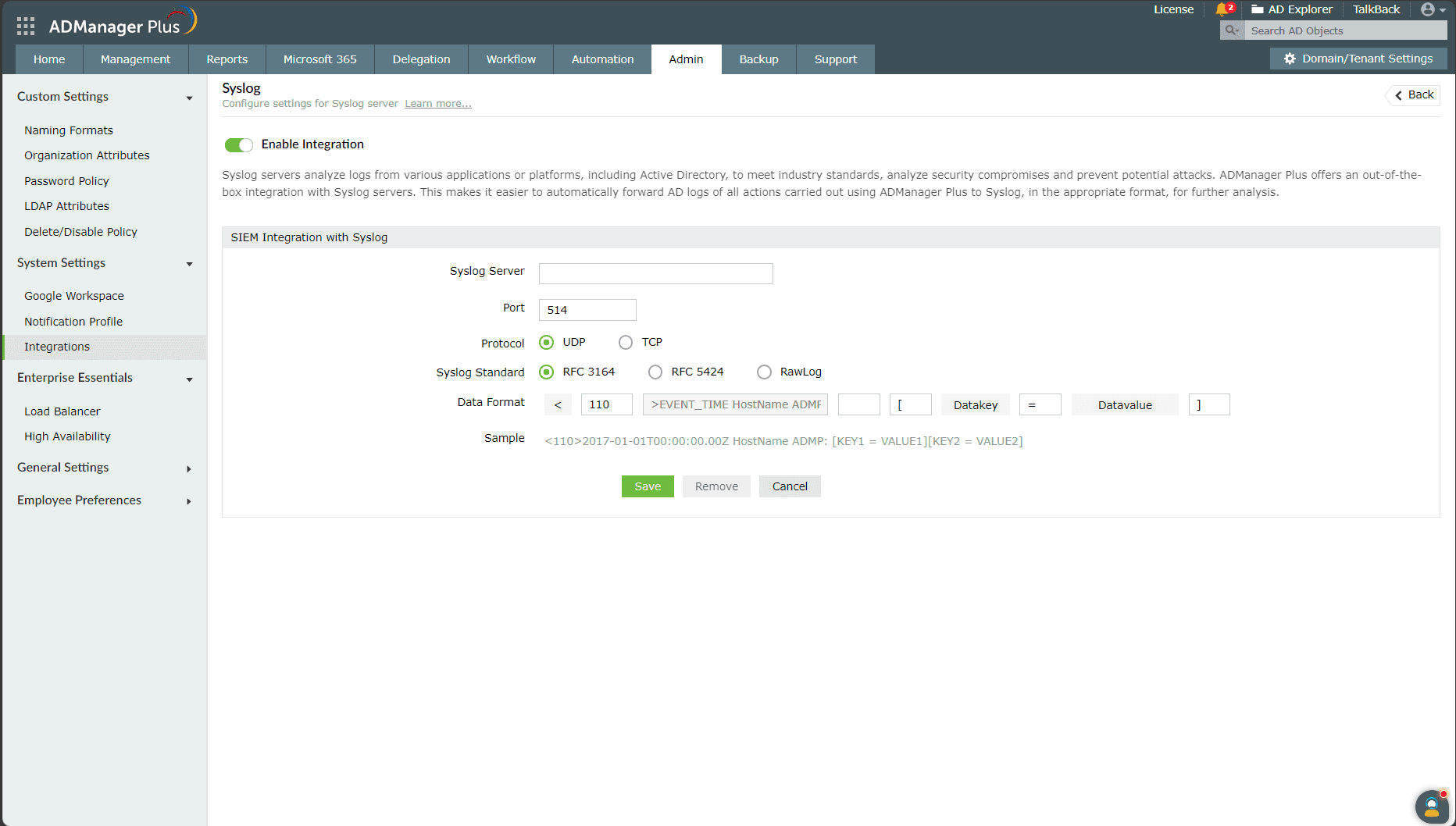Open LDAP Attributes in sidebar
The height and width of the screenshot is (826, 1456).
click(x=66, y=206)
